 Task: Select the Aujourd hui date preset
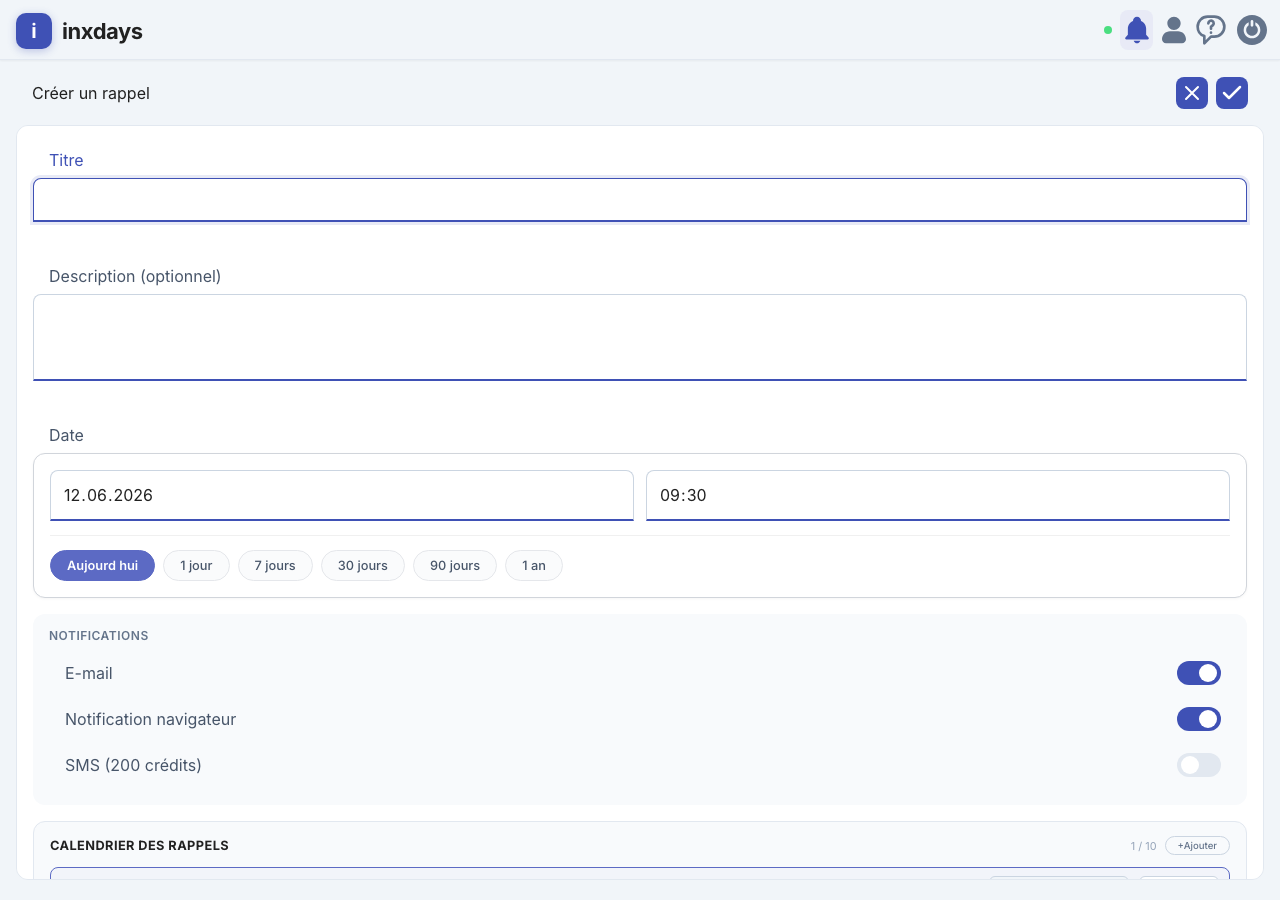103,565
